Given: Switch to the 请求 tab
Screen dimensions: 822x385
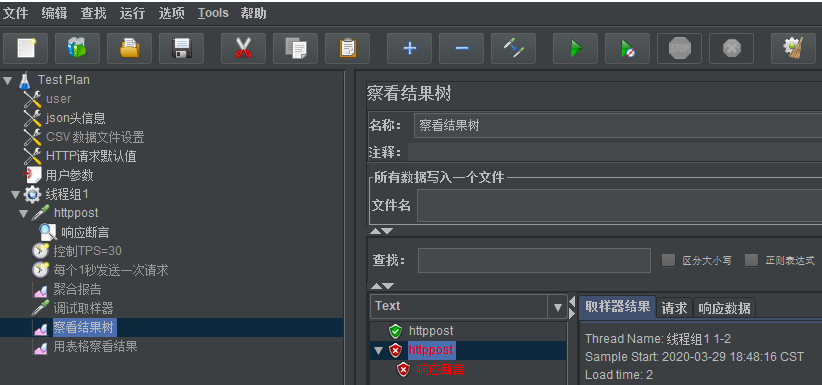Looking at the screenshot, I should point(674,308).
